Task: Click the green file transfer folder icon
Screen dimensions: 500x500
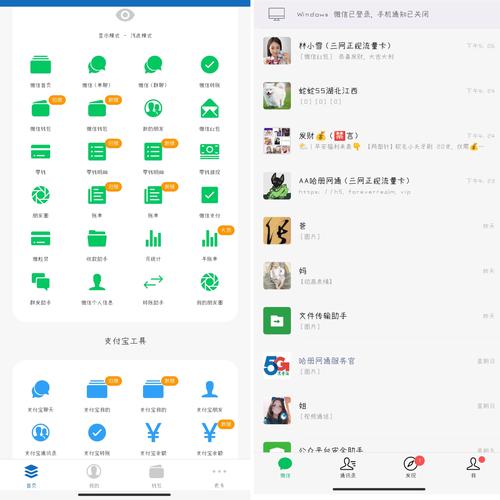Action: (277, 321)
